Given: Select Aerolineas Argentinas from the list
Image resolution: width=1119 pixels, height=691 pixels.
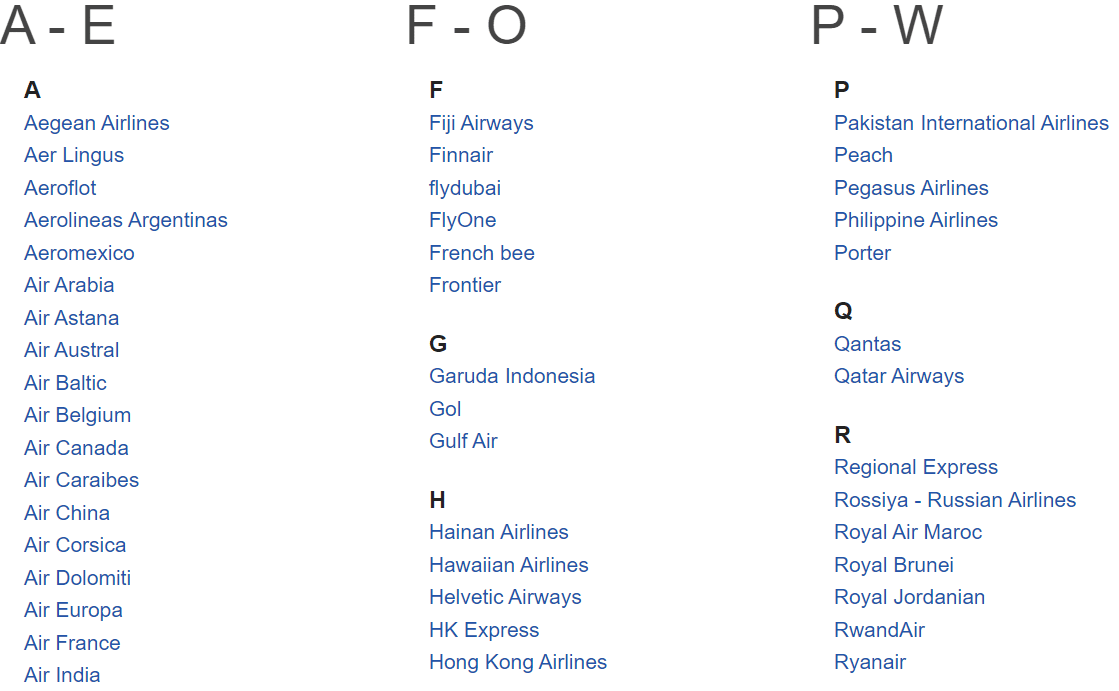Looking at the screenshot, I should pyautogui.click(x=126, y=220).
